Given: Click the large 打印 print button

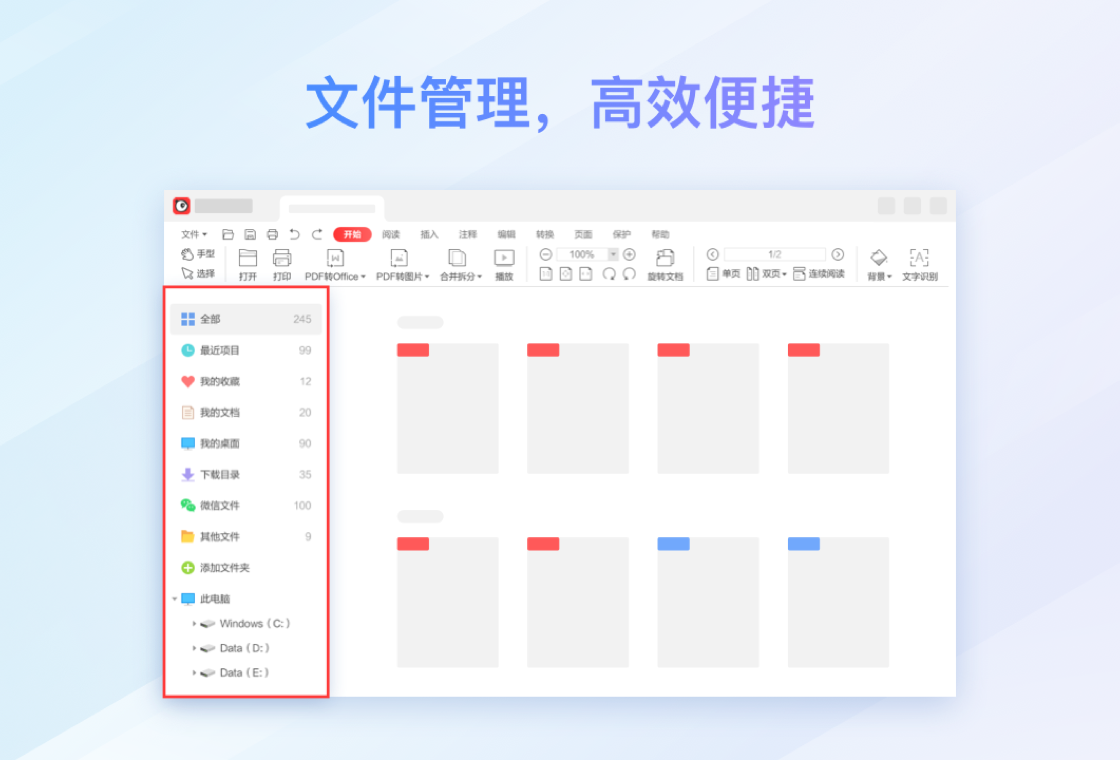Looking at the screenshot, I should (x=282, y=265).
